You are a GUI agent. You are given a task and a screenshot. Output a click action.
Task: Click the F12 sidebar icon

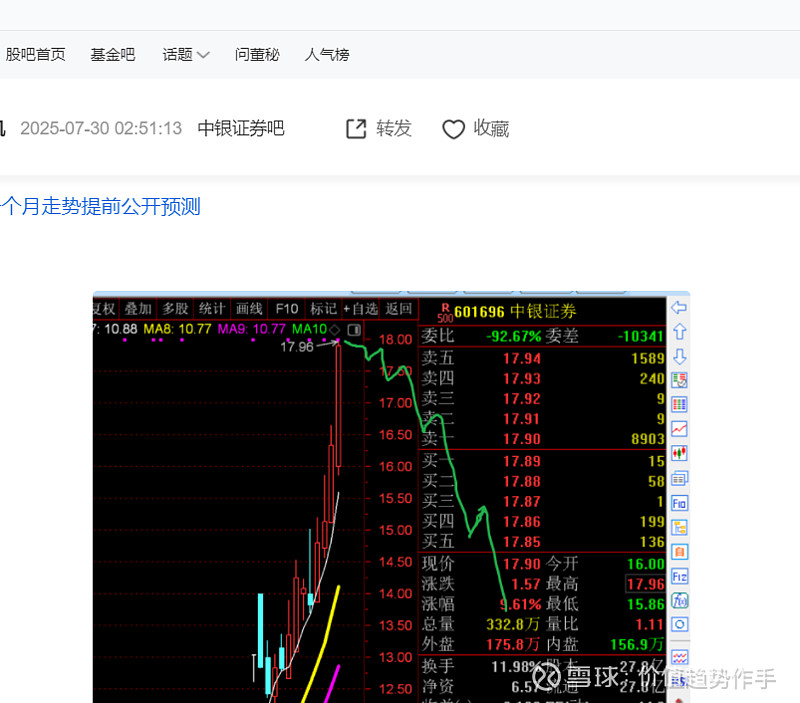[679, 576]
